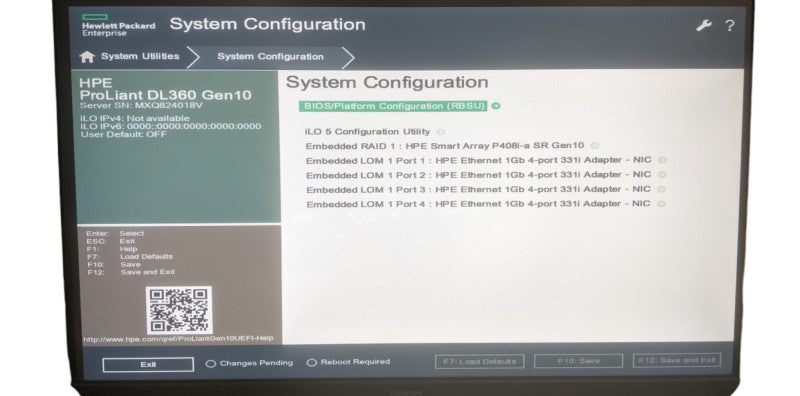Open BIOS/Platform Configuration (RBSU)

click(393, 106)
